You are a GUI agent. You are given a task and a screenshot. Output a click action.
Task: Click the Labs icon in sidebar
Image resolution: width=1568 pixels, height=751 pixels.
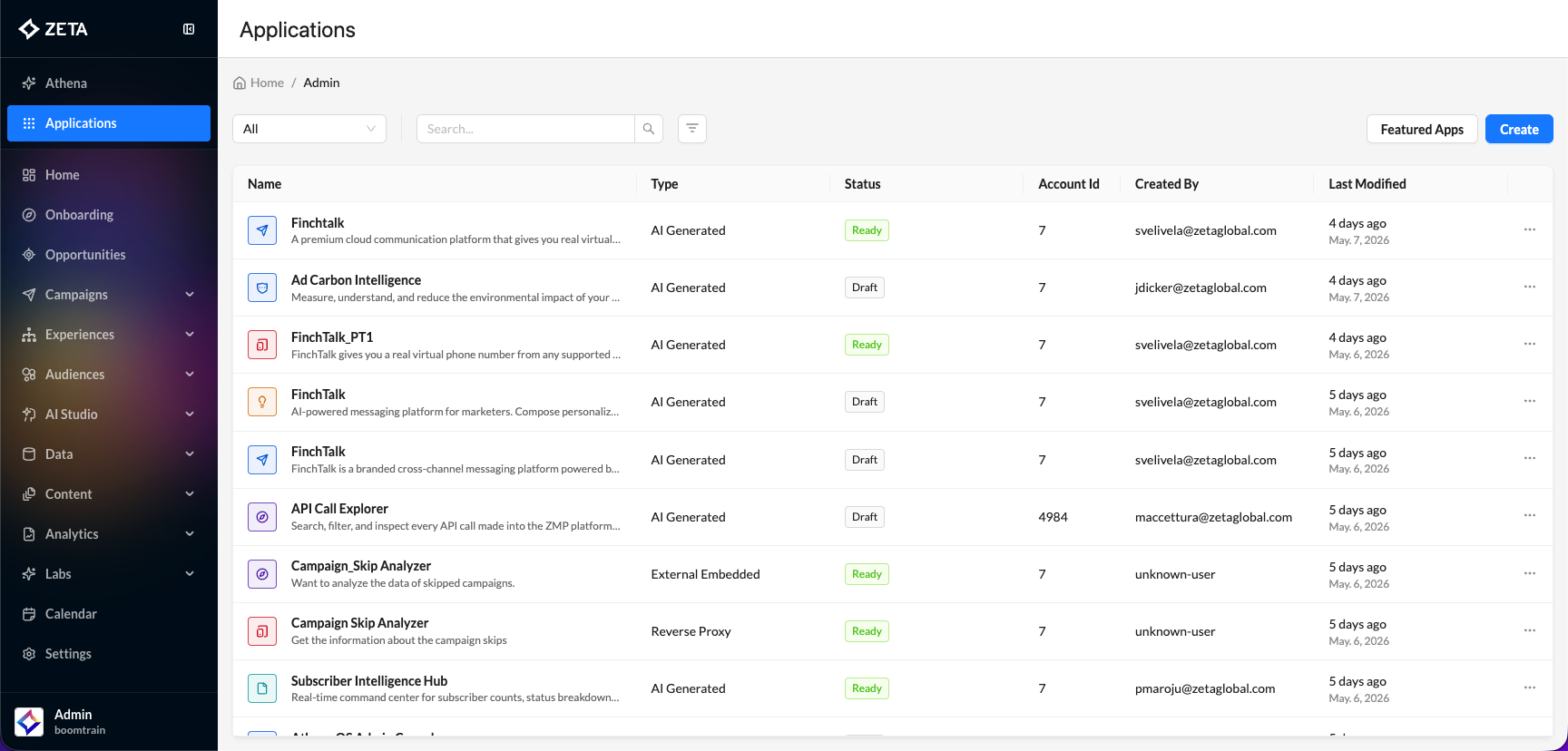coord(29,574)
